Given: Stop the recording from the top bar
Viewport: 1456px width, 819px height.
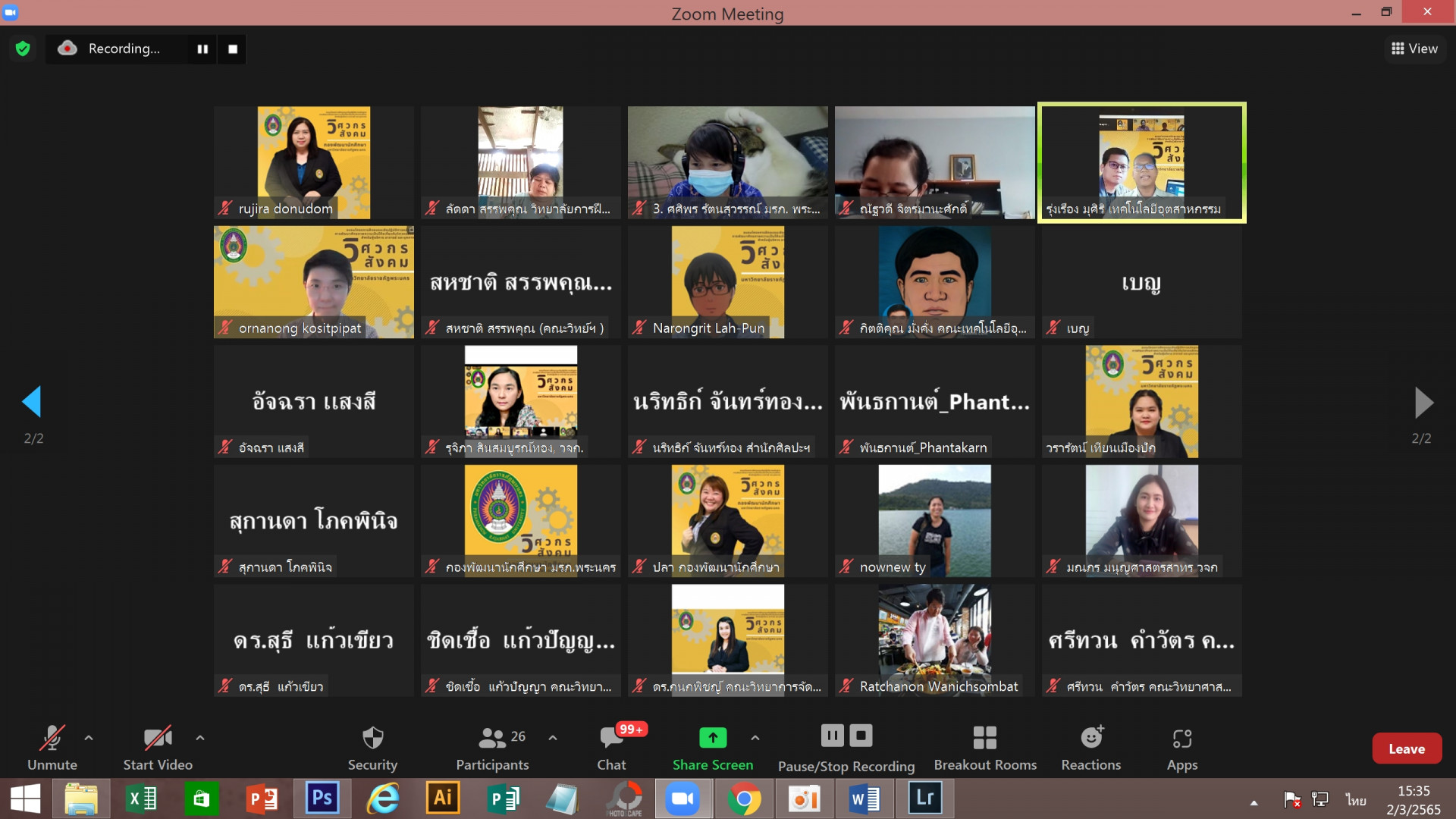Looking at the screenshot, I should (x=233, y=49).
